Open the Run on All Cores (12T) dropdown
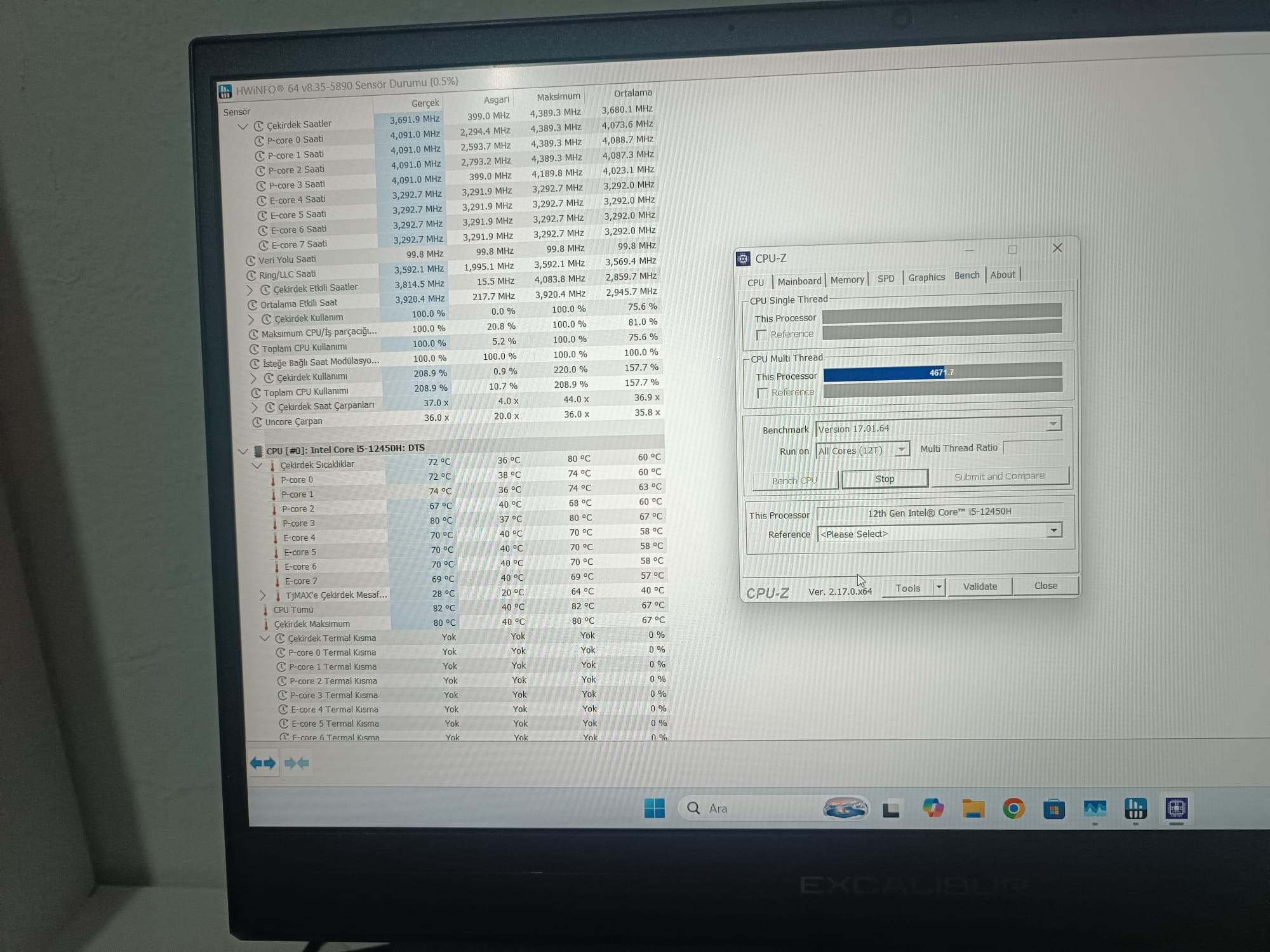The width and height of the screenshot is (1270, 952). pos(901,449)
